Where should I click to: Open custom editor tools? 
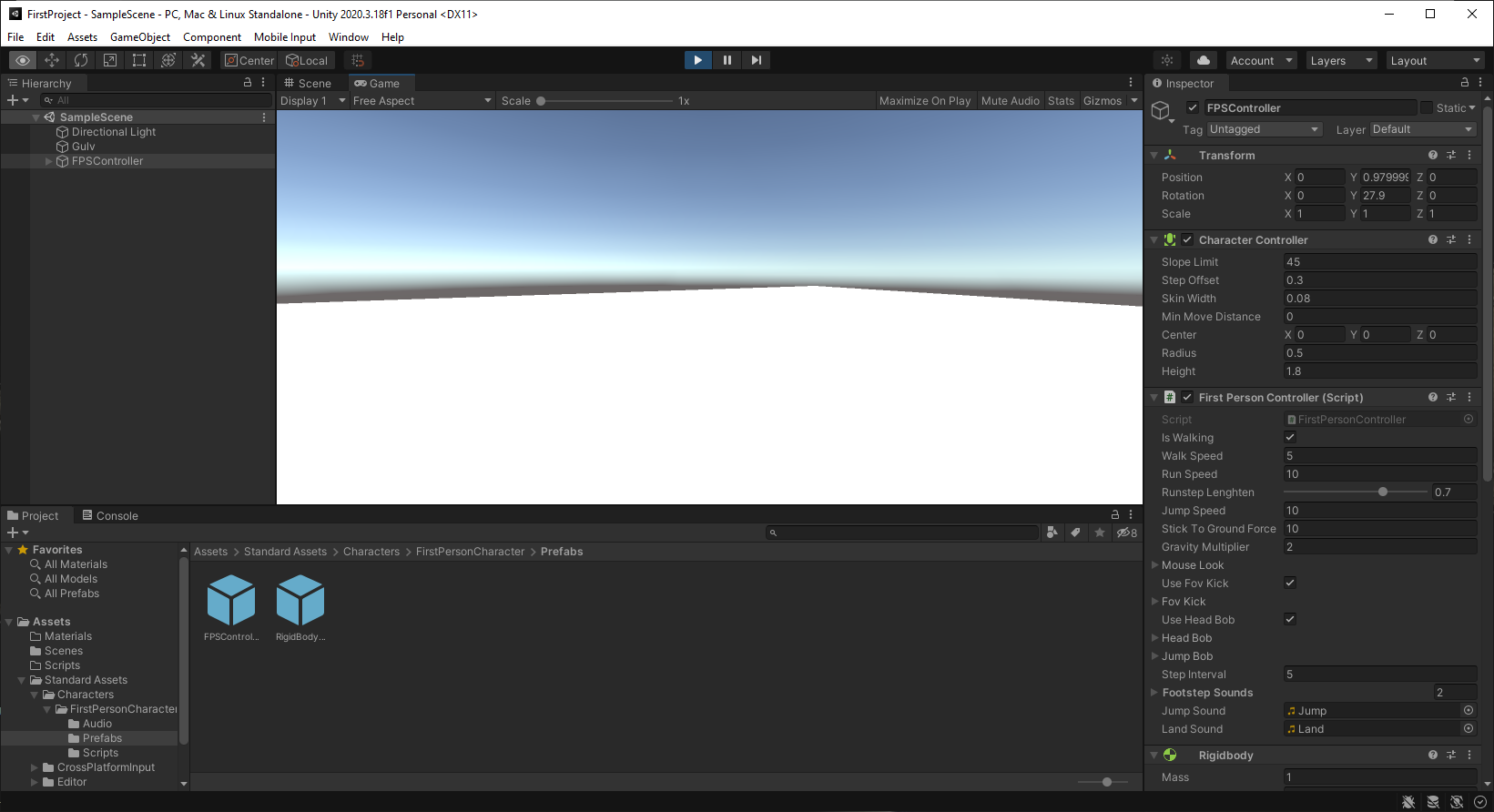[x=198, y=60]
